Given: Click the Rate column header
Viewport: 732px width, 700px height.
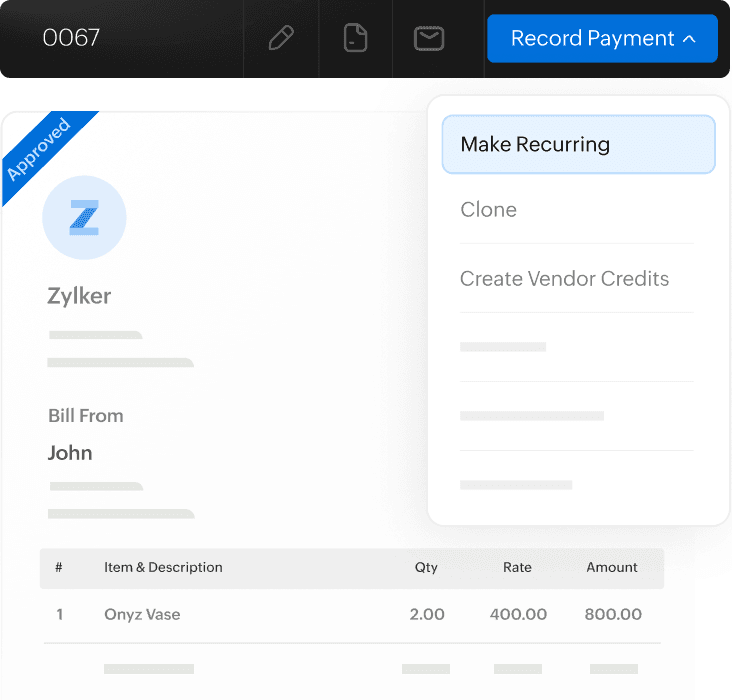Looking at the screenshot, I should [517, 567].
